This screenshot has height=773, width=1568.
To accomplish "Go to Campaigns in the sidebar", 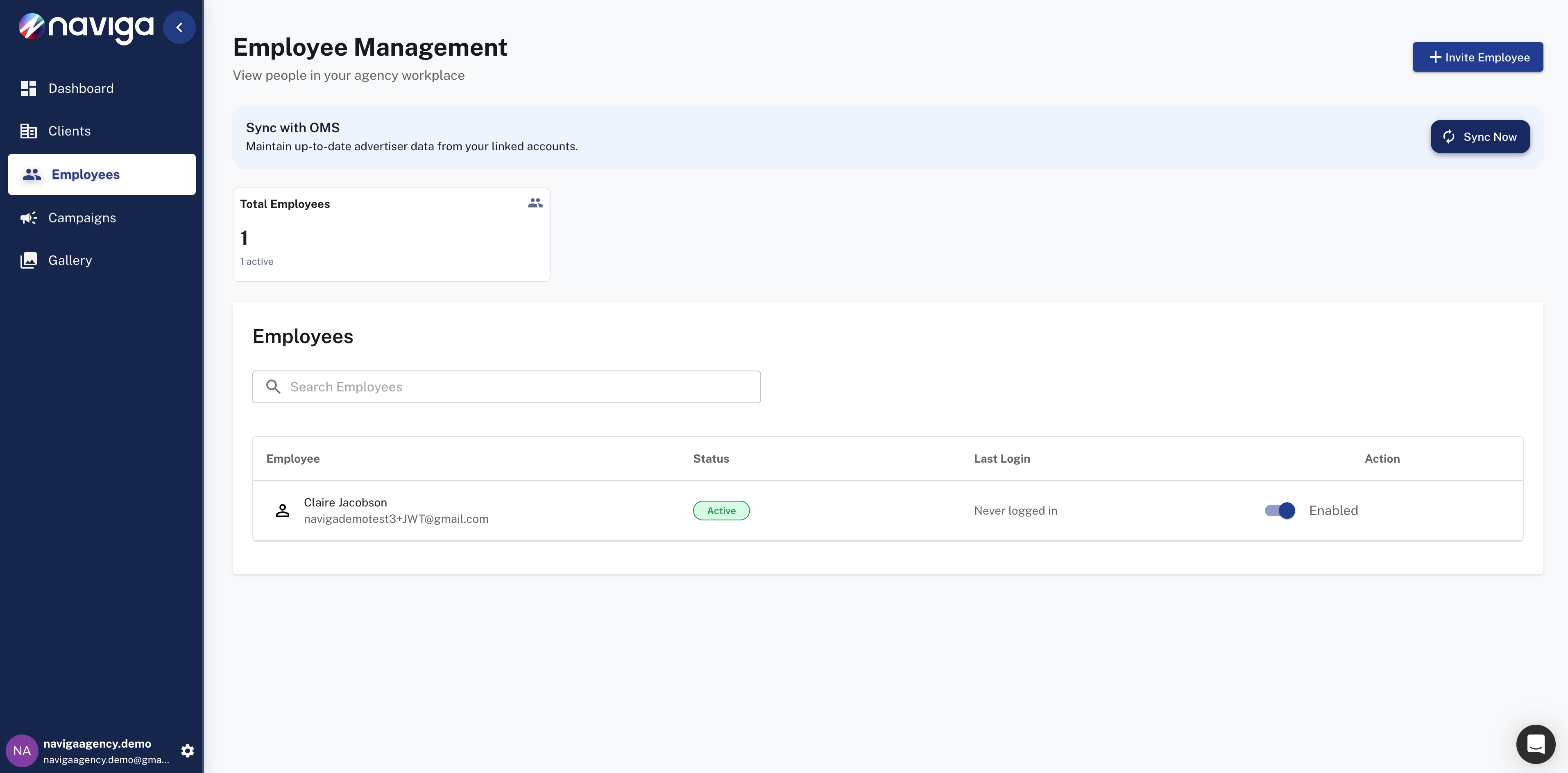I will (x=82, y=218).
